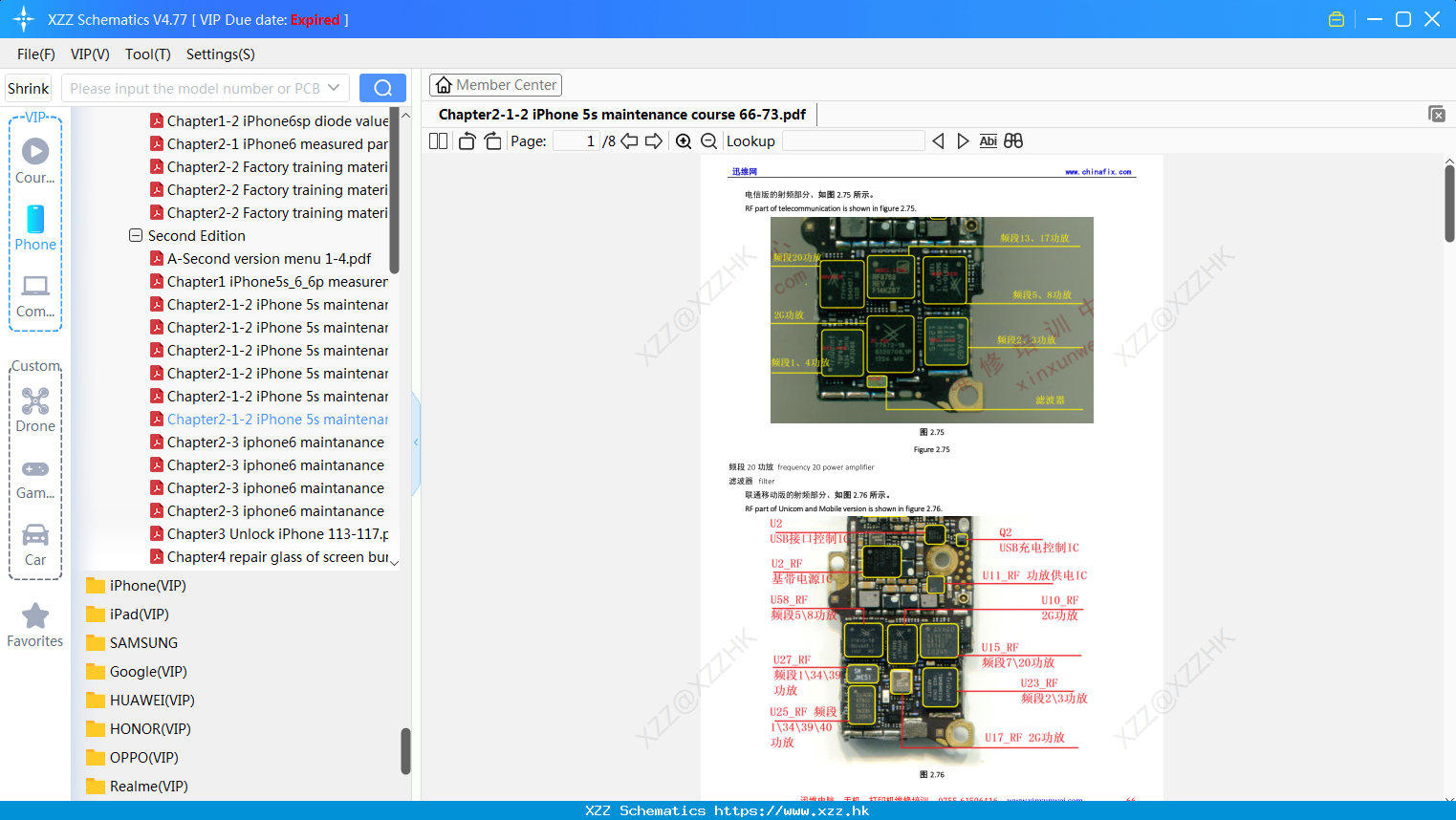Open the iPad(VIP) folder

pos(127,615)
